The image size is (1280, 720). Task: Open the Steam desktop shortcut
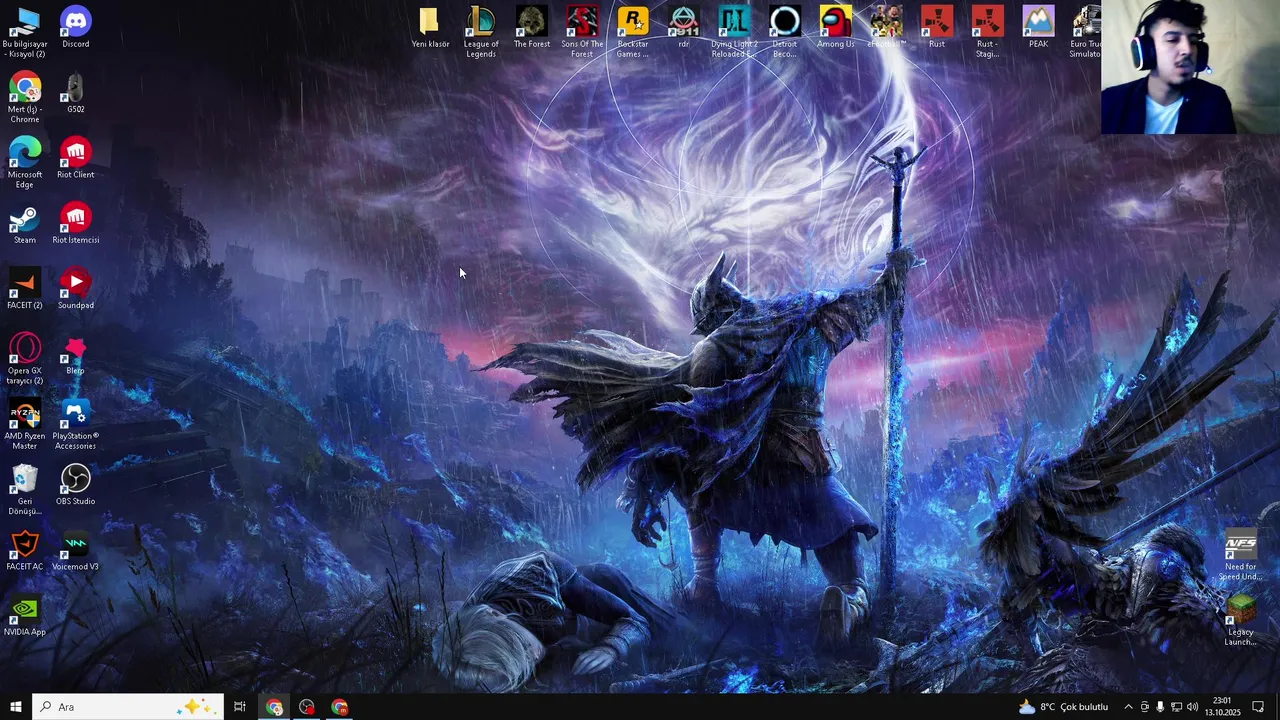coord(25,223)
